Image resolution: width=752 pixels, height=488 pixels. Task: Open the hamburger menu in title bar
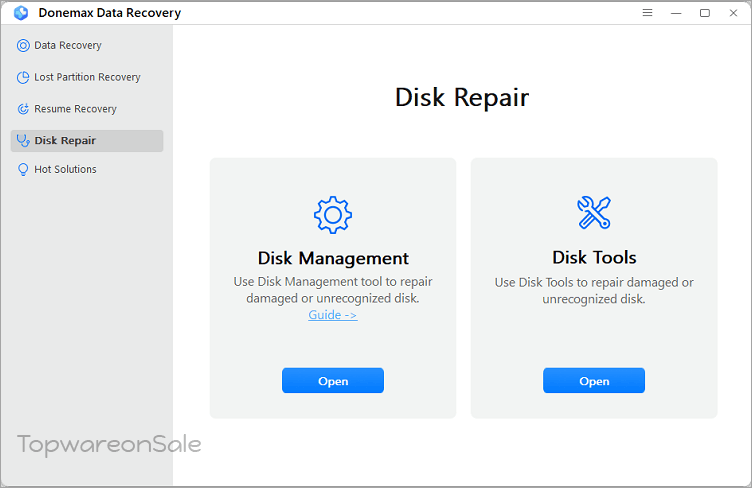pos(647,13)
